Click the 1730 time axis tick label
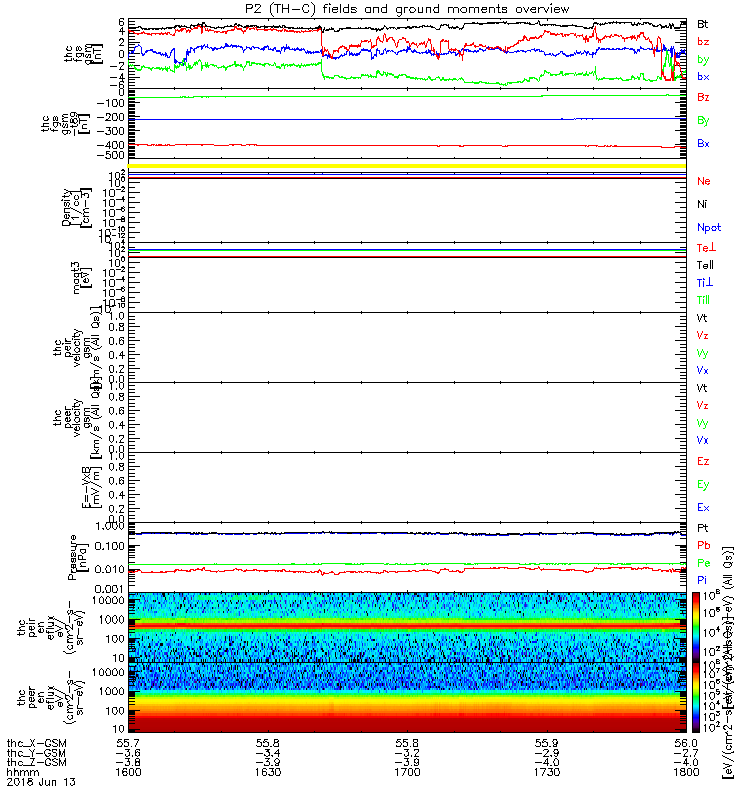 click(547, 772)
